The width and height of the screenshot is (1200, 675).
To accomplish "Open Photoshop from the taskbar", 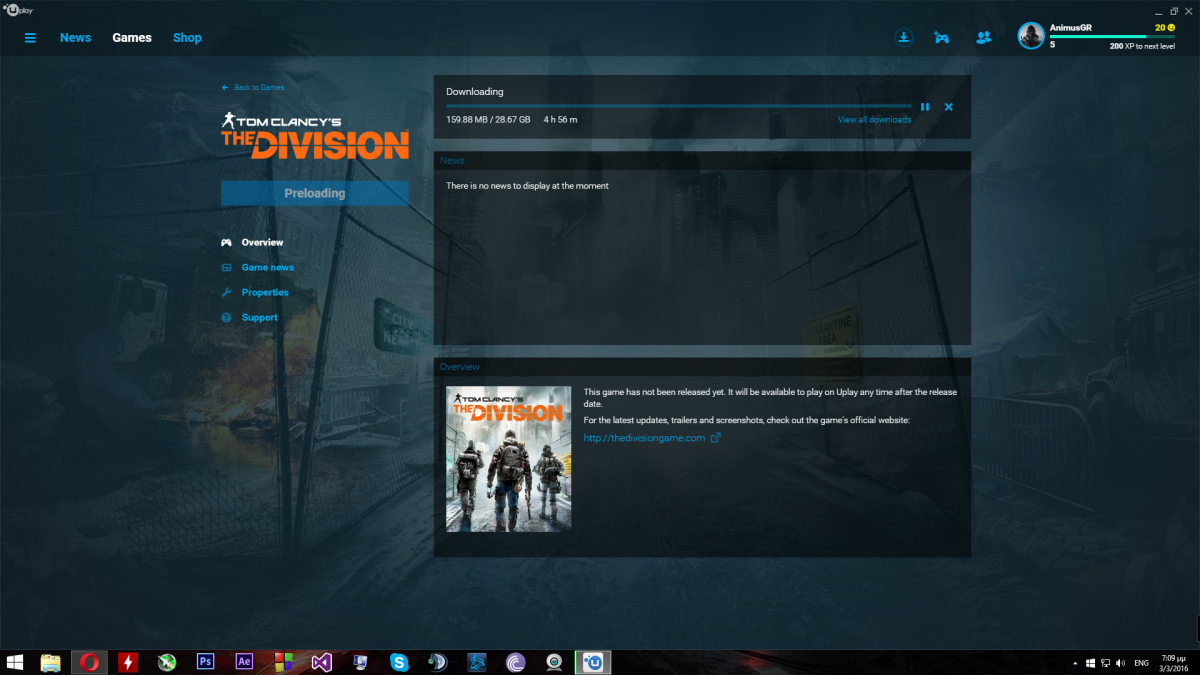I will pyautogui.click(x=206, y=662).
